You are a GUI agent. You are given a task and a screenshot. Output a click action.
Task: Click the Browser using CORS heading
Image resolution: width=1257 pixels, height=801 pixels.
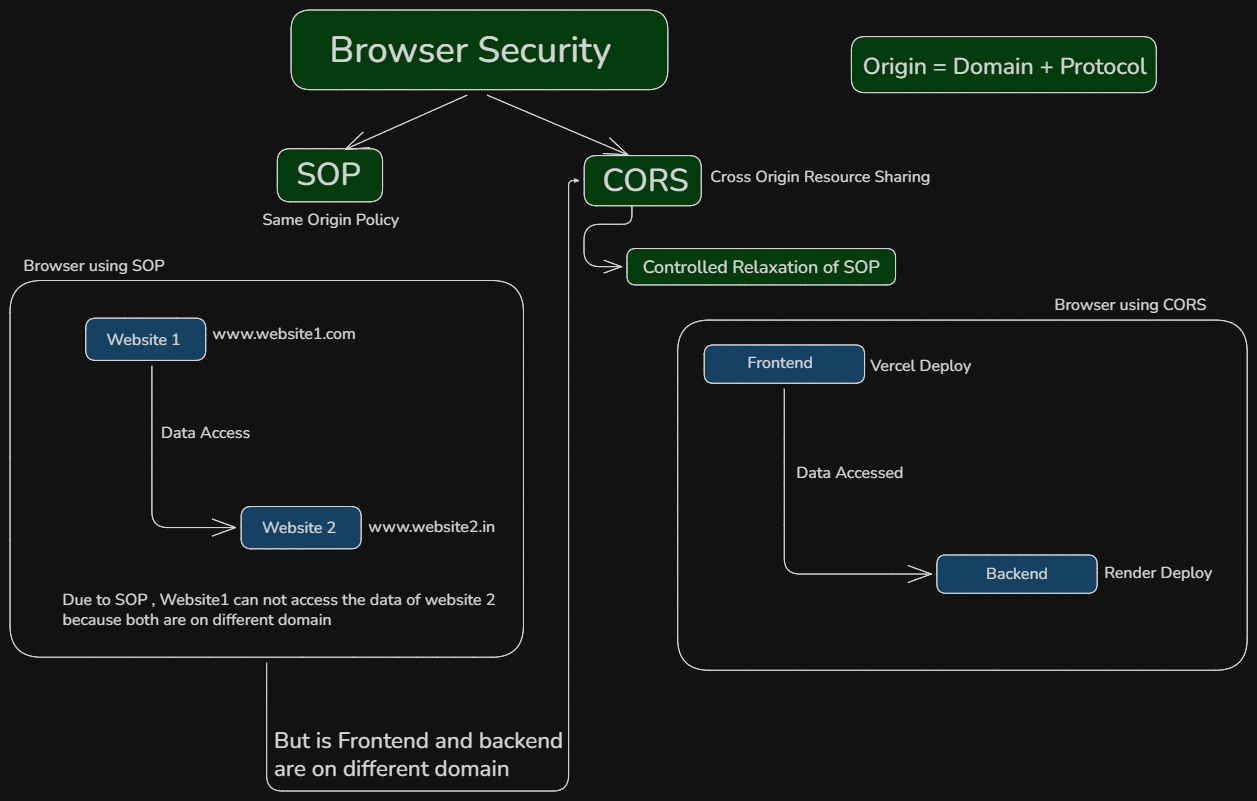point(1130,305)
